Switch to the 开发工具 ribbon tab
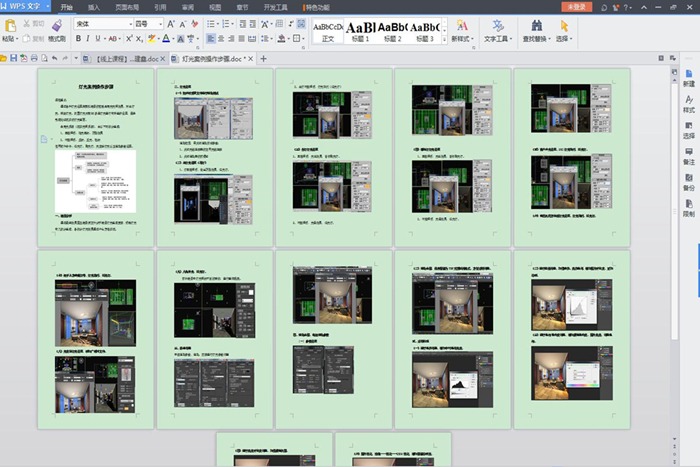 pyautogui.click(x=275, y=7)
